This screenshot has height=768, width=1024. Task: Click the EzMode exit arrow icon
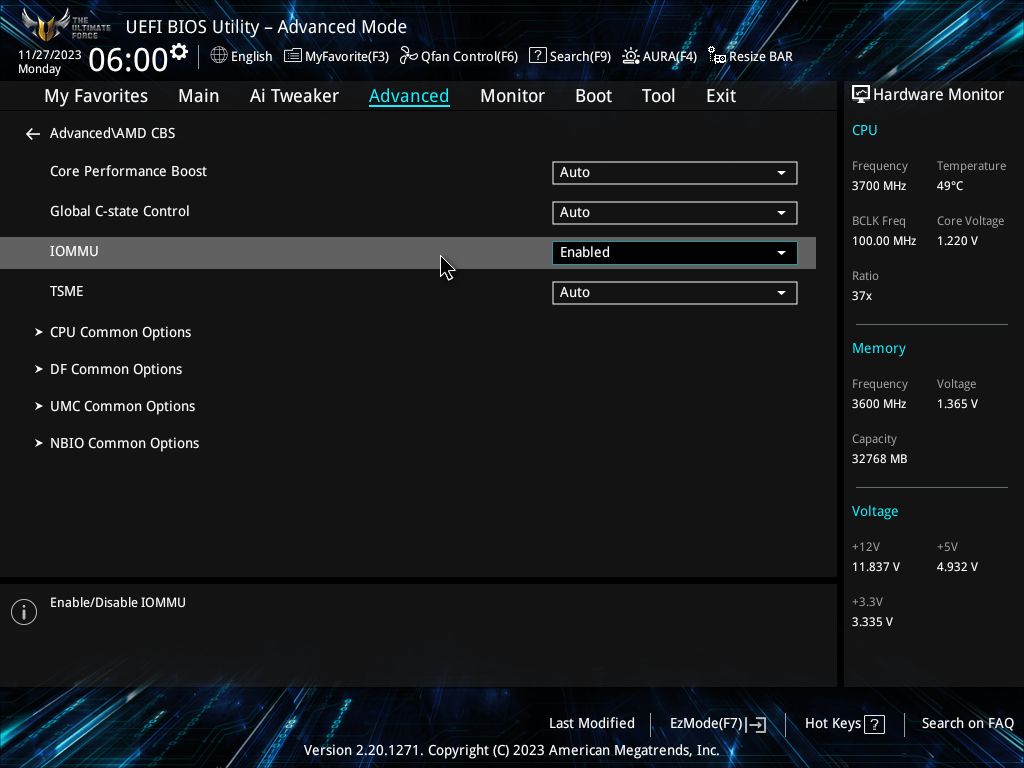(756, 724)
